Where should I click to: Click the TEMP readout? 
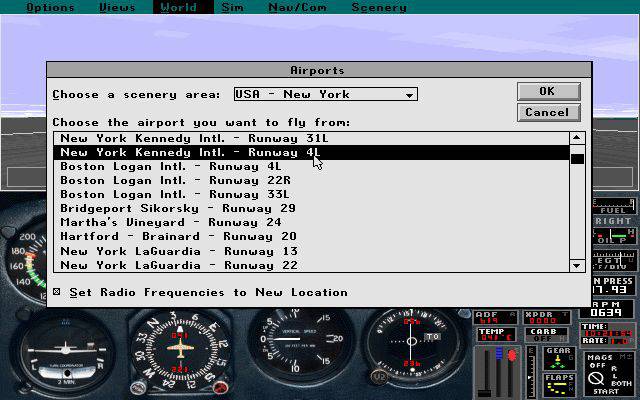(496, 335)
